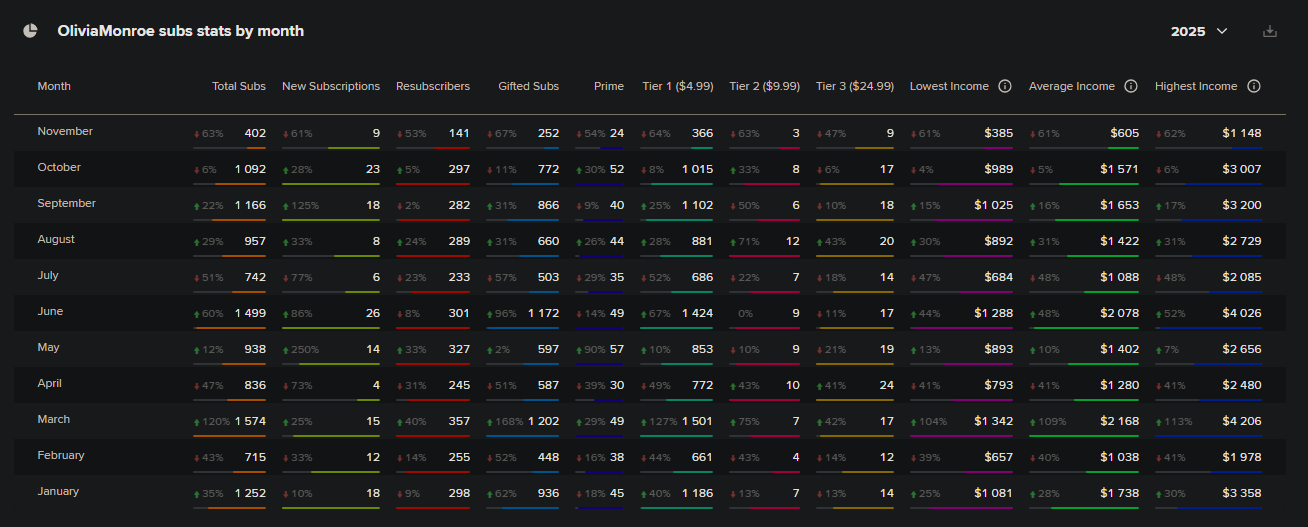Viewport: 1308px width, 527px height.
Task: Show Average Income info tooltip icon
Action: 1131,86
